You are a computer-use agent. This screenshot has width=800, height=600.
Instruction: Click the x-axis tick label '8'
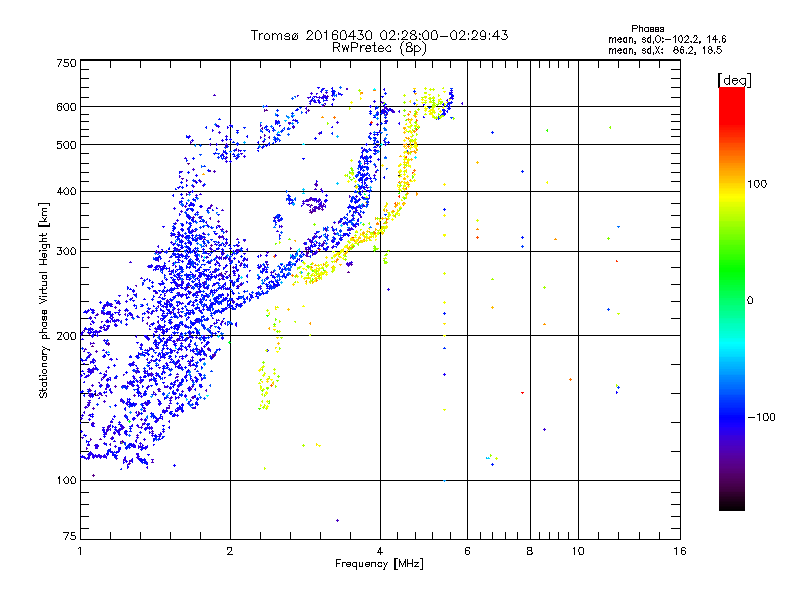point(530,551)
